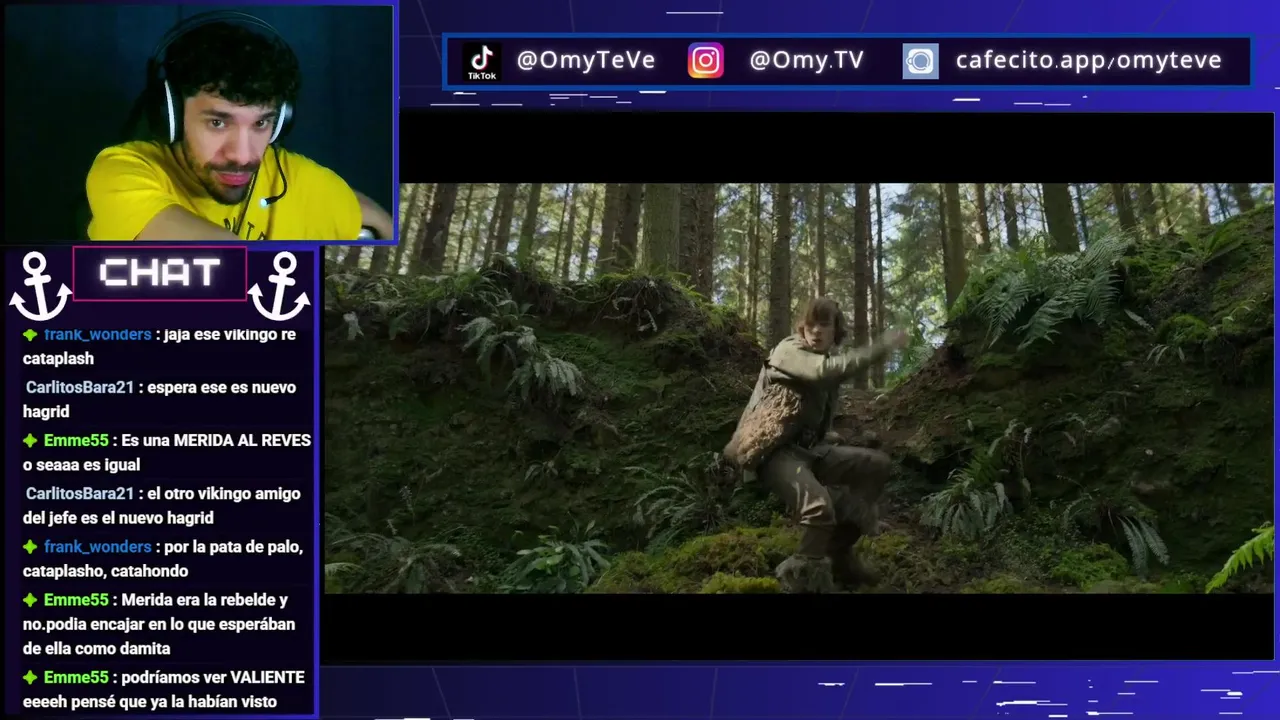Click the anchor icon right of CHAT
This screenshot has height=720, width=1280.
tap(279, 286)
